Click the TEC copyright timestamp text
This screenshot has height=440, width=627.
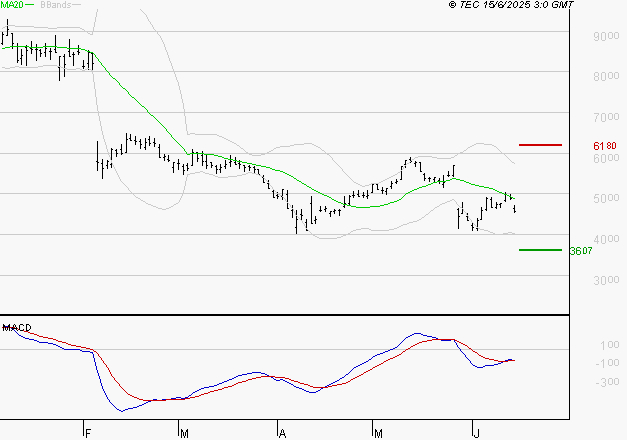click(511, 5)
